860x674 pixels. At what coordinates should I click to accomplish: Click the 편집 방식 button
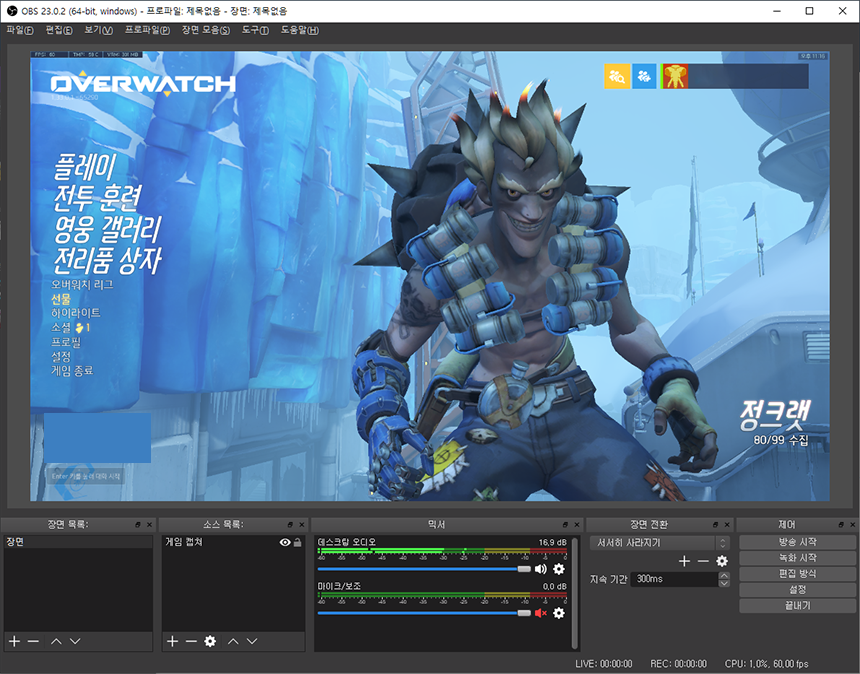pyautogui.click(x=797, y=574)
